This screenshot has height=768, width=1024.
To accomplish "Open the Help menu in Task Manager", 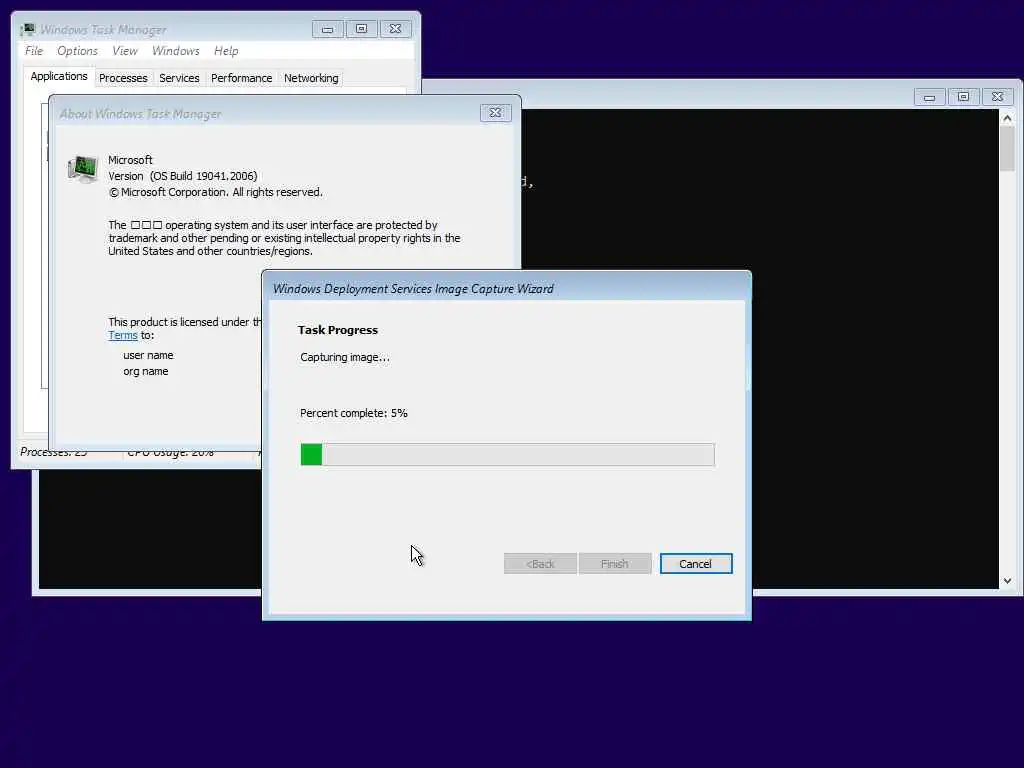I will coord(226,51).
